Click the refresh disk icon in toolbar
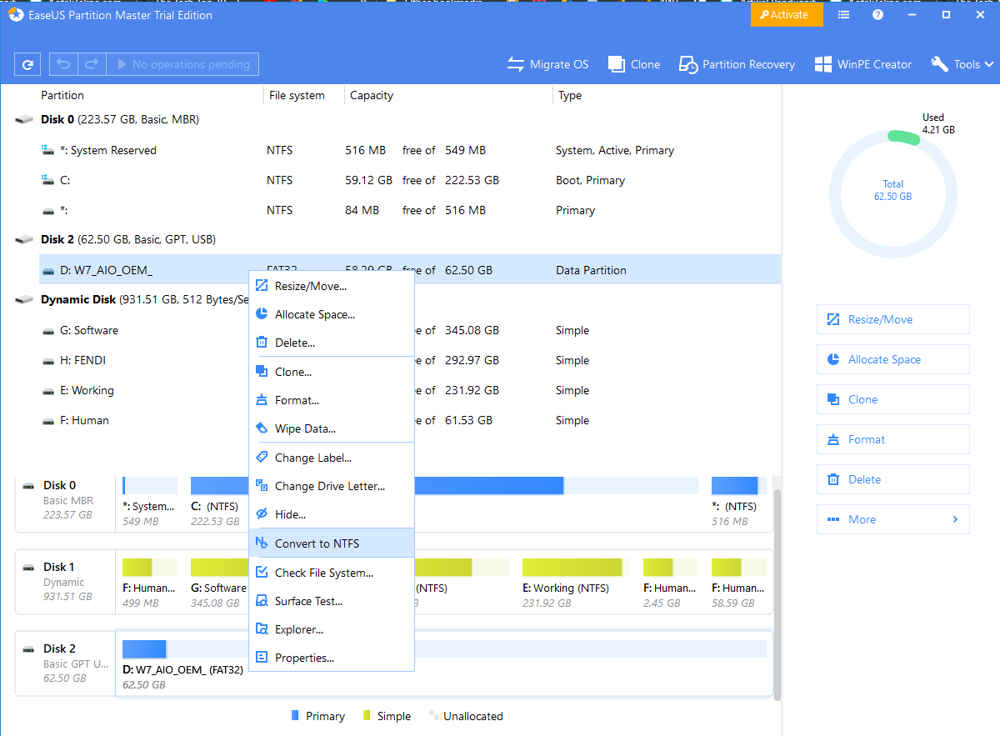This screenshot has width=1000, height=736. pyautogui.click(x=27, y=64)
